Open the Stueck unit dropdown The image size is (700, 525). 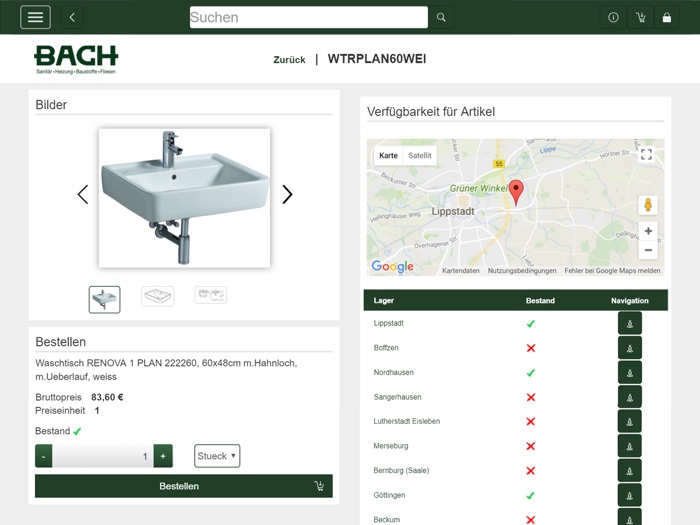(x=217, y=456)
